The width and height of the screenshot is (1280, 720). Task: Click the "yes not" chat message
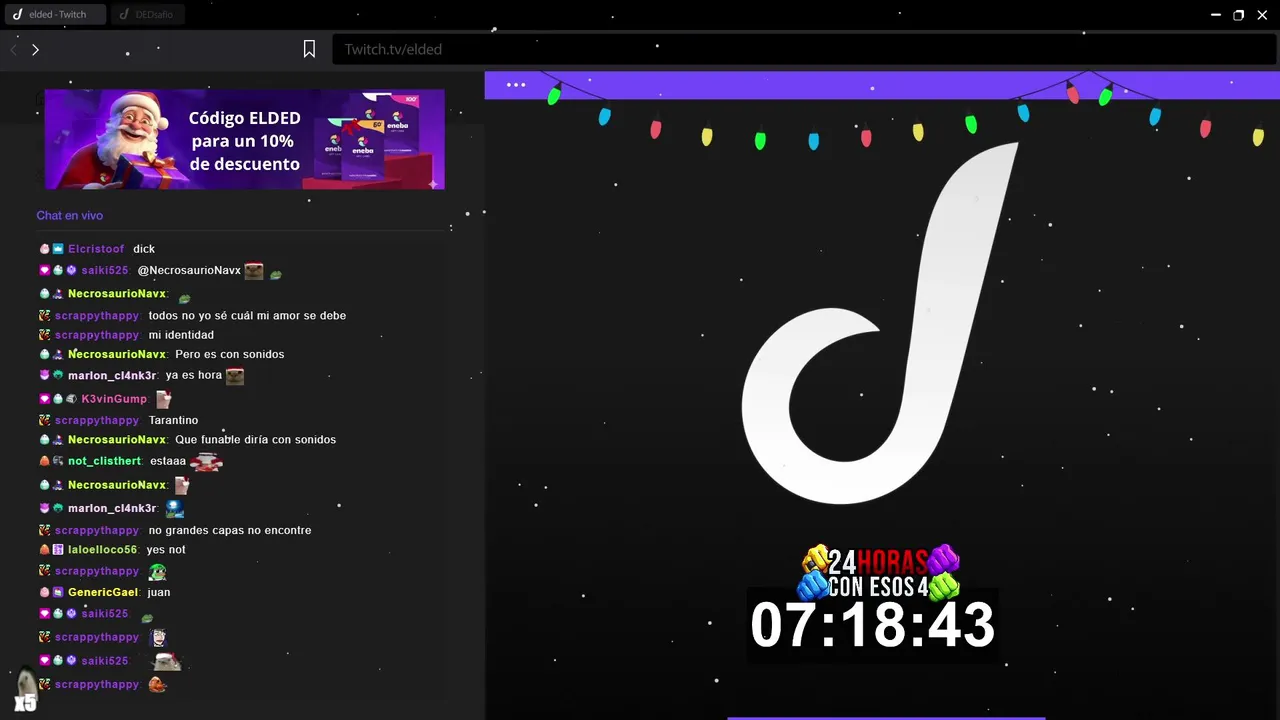pyautogui.click(x=166, y=550)
